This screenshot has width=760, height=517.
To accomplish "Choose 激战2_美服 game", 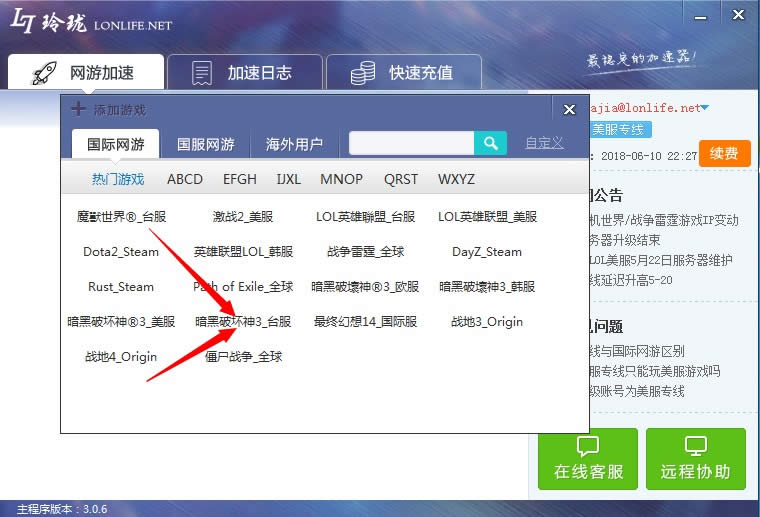I will (x=243, y=217).
